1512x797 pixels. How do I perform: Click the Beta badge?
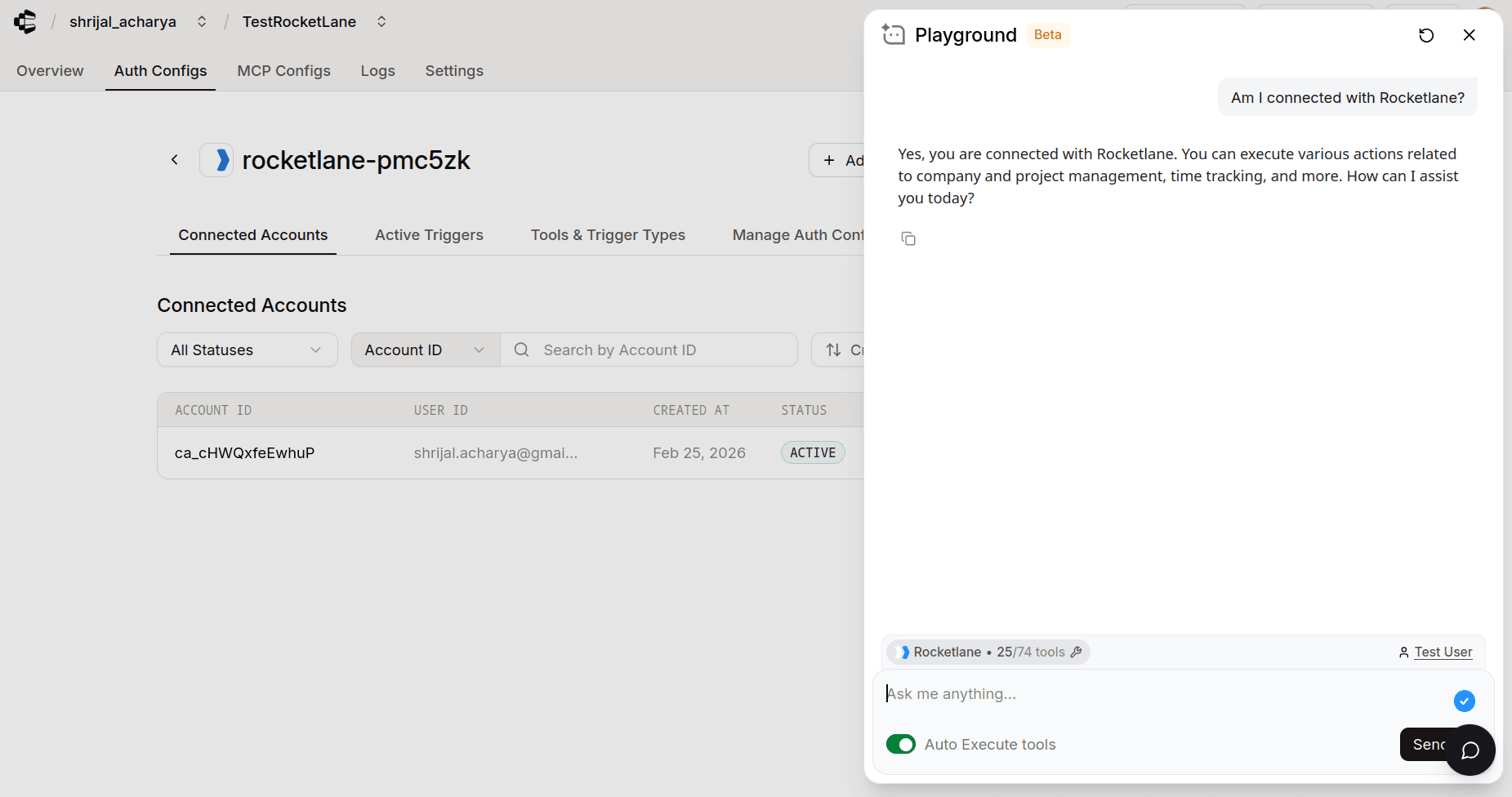coord(1048,34)
